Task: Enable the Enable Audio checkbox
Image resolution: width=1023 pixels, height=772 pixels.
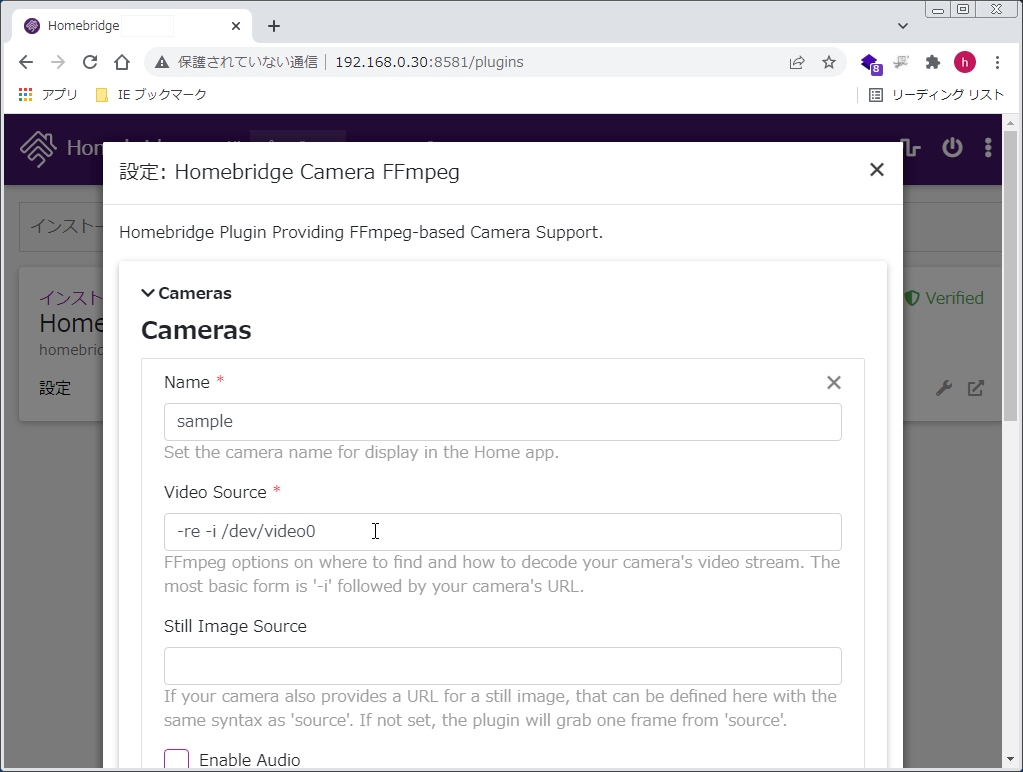Action: 176,760
